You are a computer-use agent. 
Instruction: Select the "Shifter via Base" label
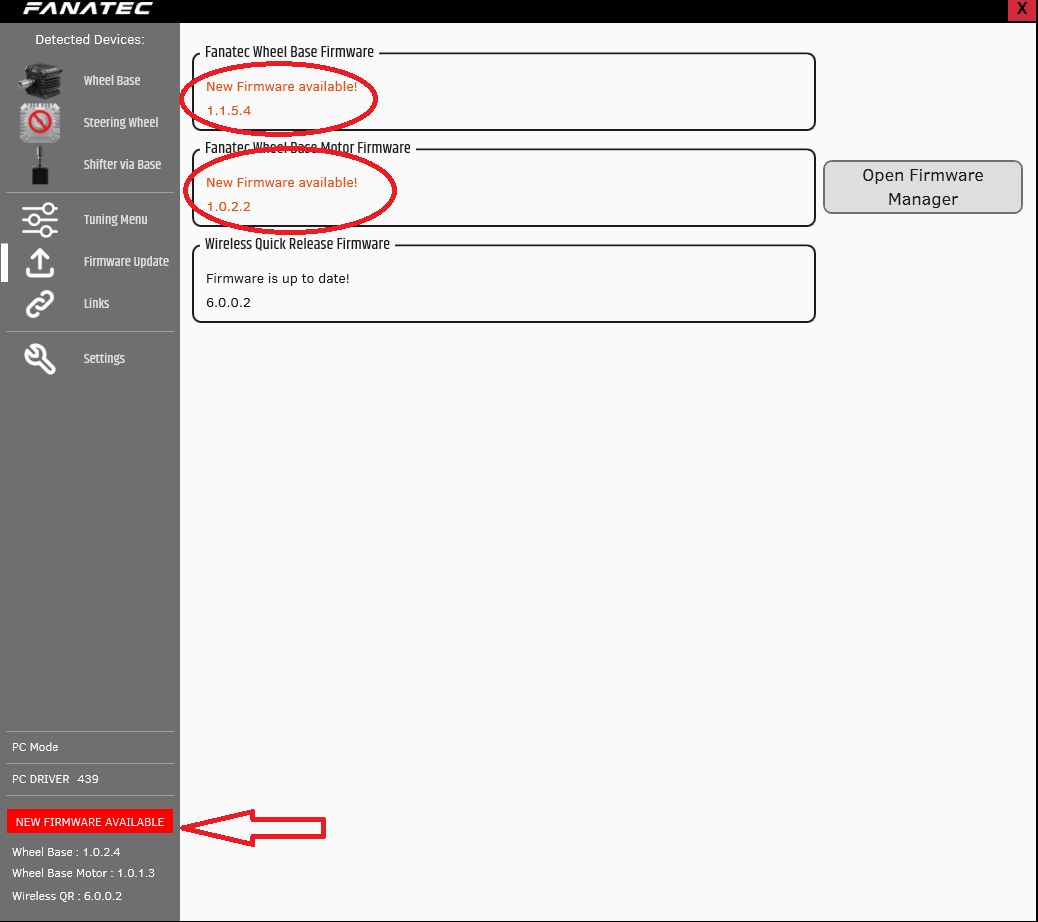(122, 165)
